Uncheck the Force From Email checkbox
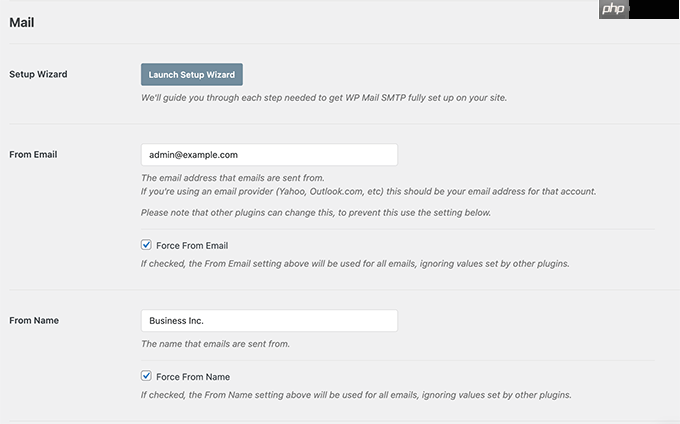This screenshot has width=680, height=424. (146, 245)
